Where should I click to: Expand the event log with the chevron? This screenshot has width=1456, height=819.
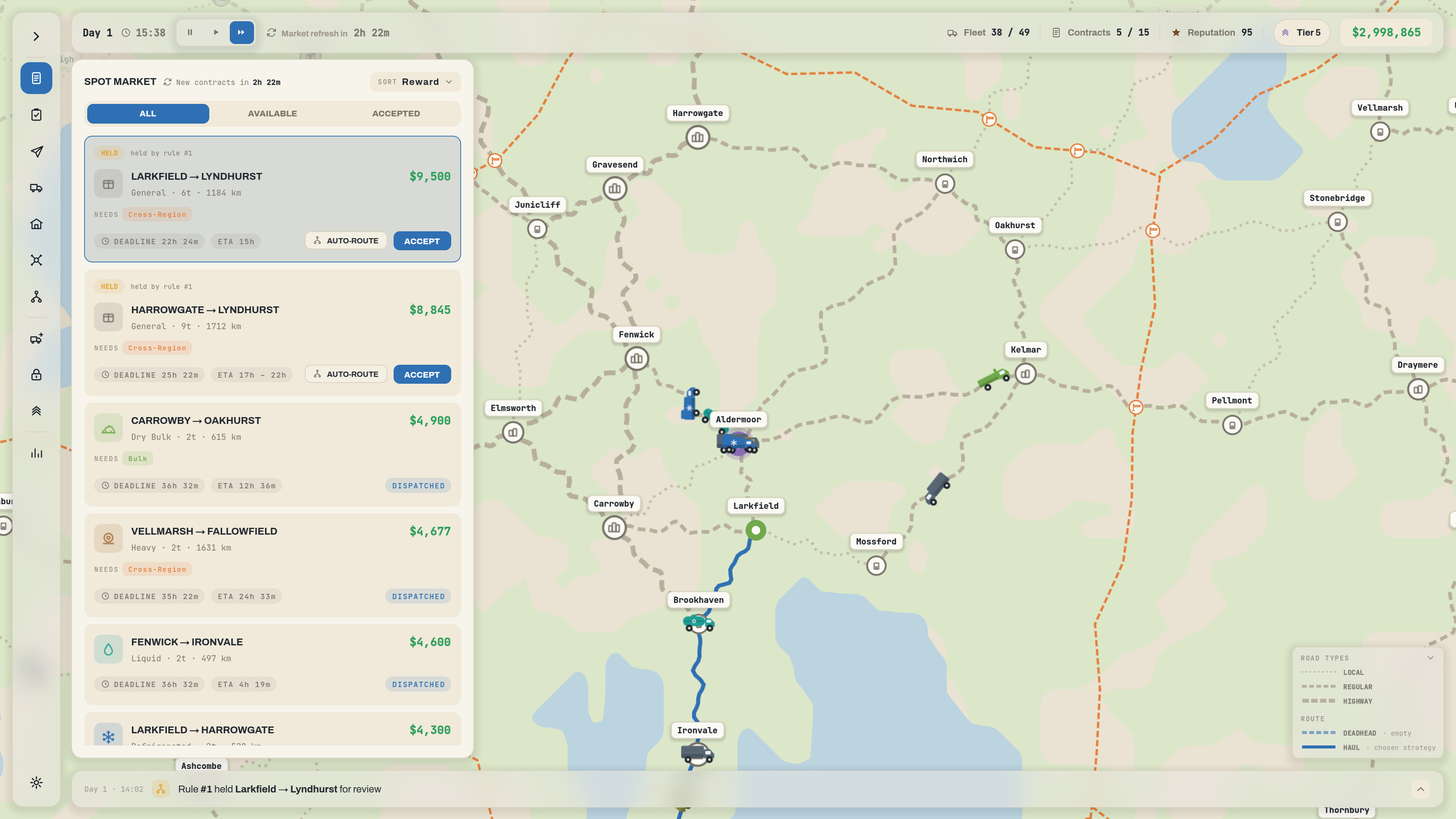pyautogui.click(x=1420, y=789)
